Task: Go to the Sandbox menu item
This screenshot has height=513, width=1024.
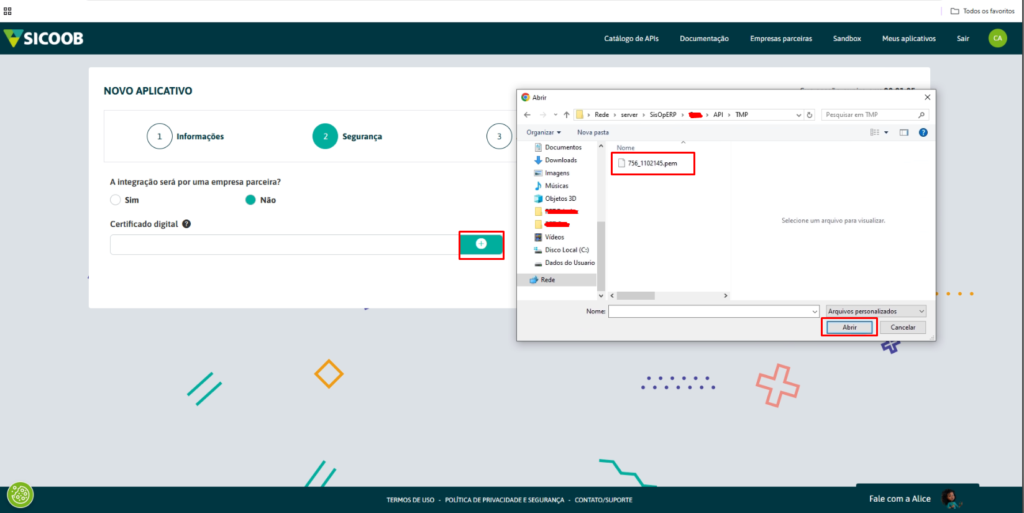Action: pos(846,38)
